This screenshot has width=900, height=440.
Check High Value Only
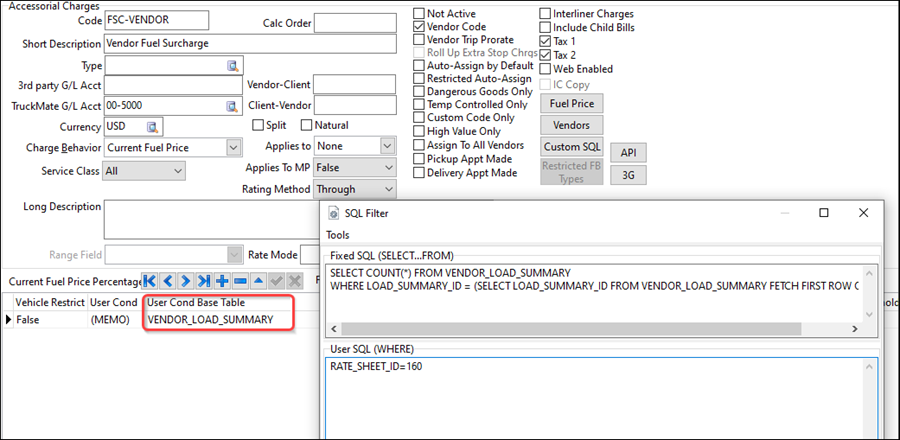click(420, 131)
